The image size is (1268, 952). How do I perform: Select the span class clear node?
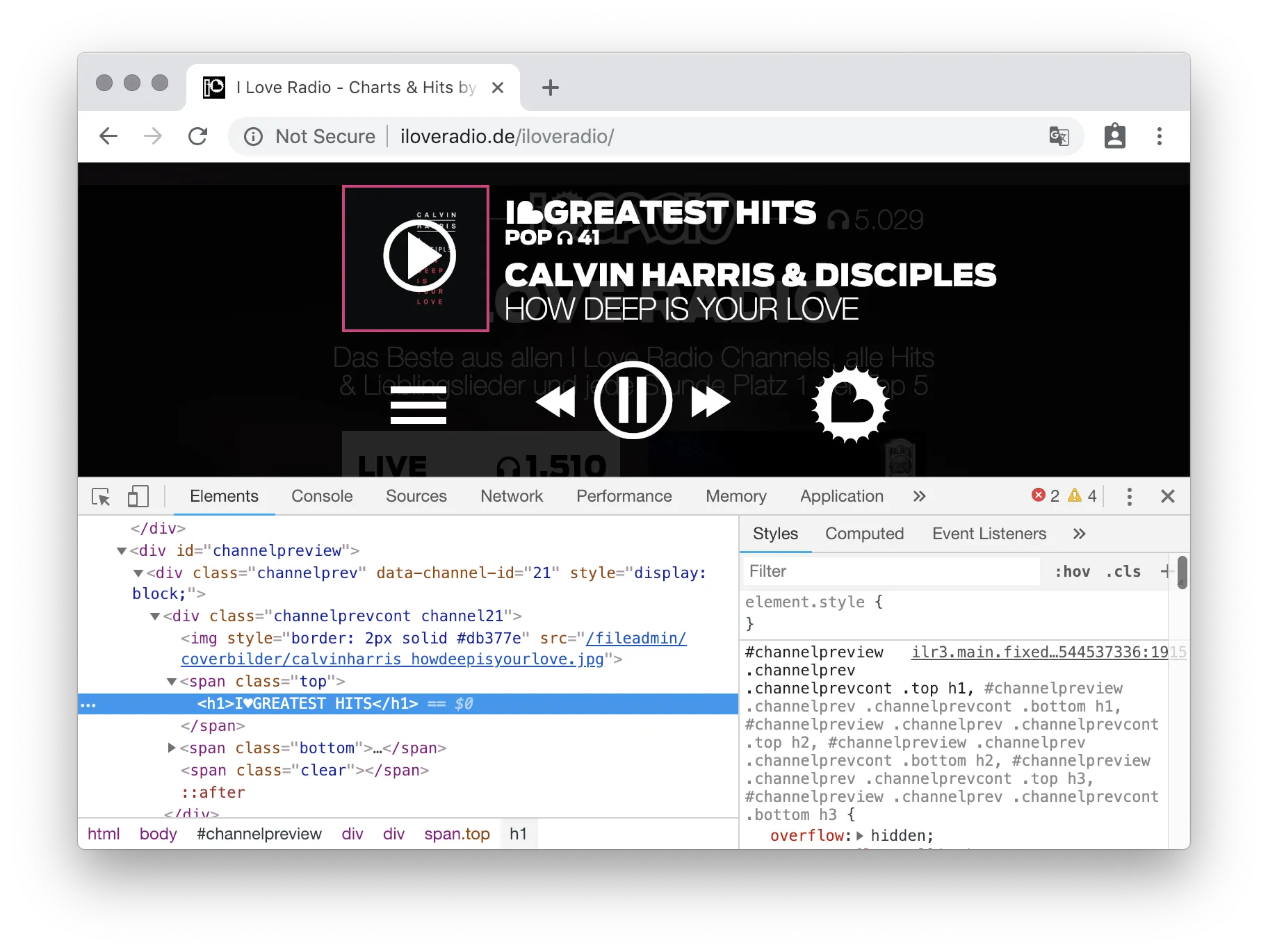[304, 771]
